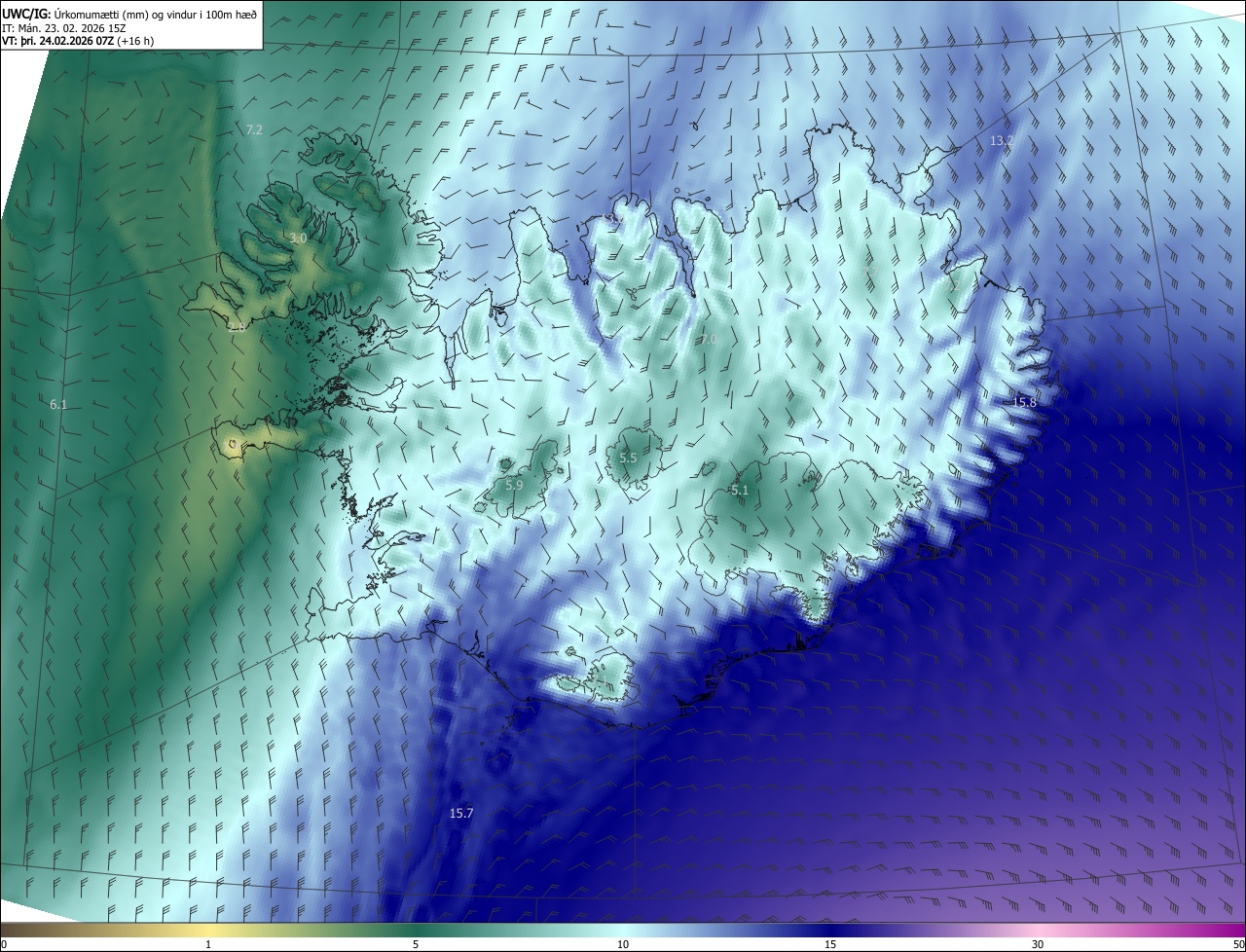This screenshot has height=952, width=1246.
Task: Click the '30' tick on the color scale
Action: pyautogui.click(x=1038, y=944)
